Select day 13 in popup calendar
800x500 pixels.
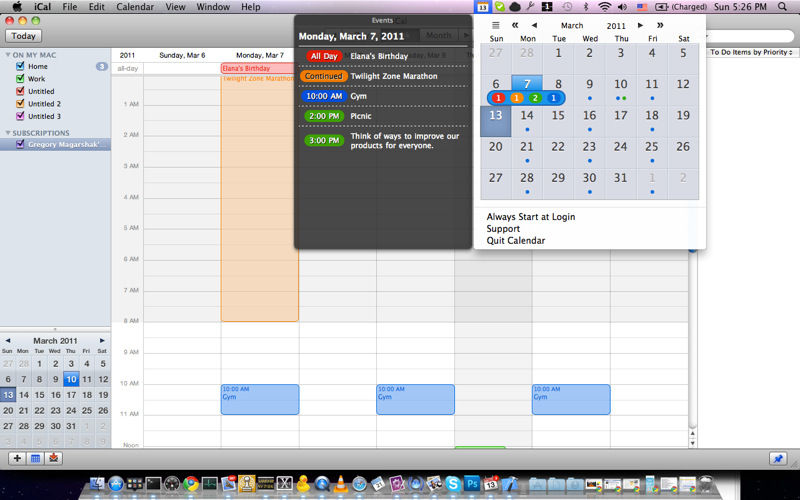495,121
